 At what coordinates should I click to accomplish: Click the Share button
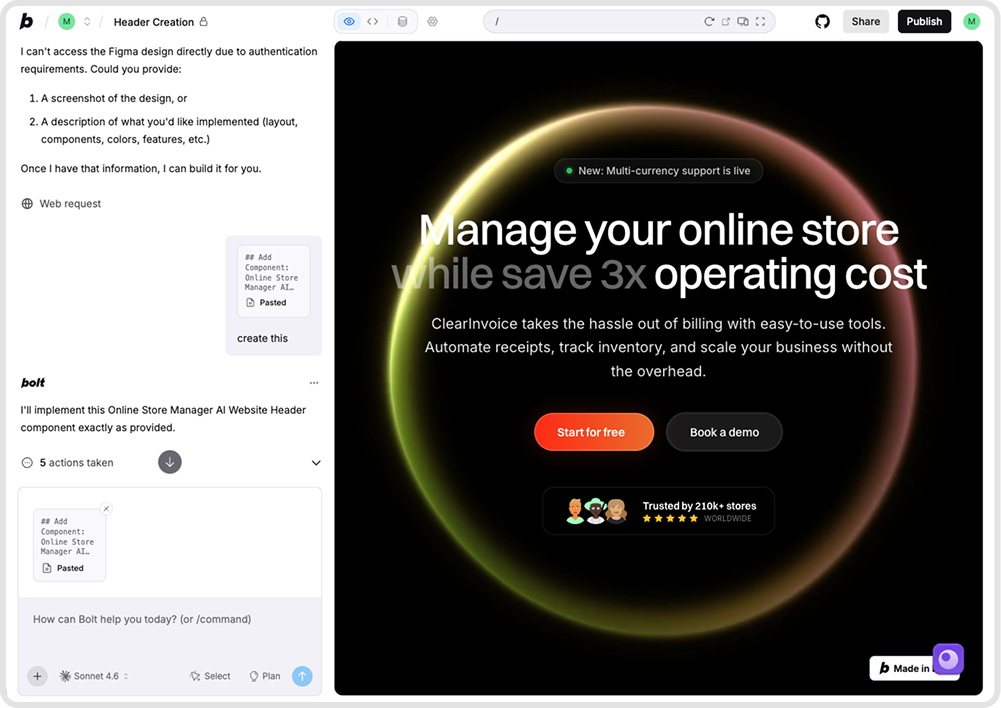tap(865, 21)
